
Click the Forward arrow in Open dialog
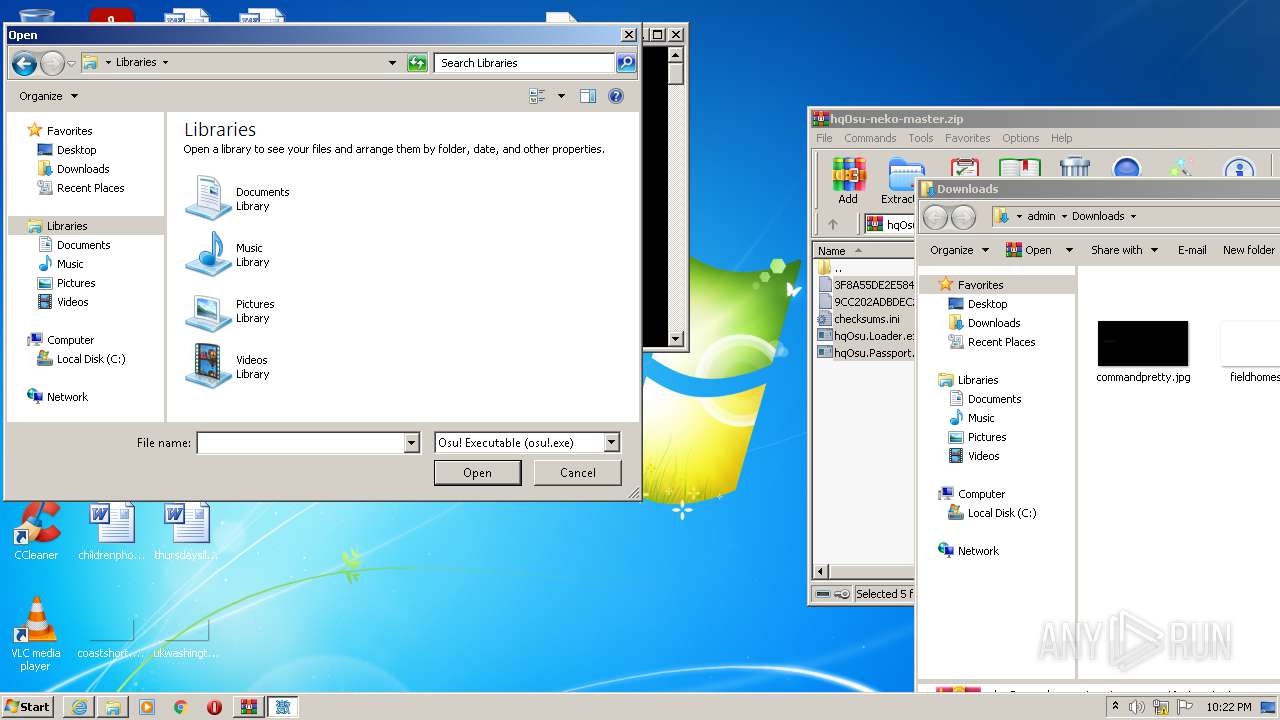pos(52,63)
